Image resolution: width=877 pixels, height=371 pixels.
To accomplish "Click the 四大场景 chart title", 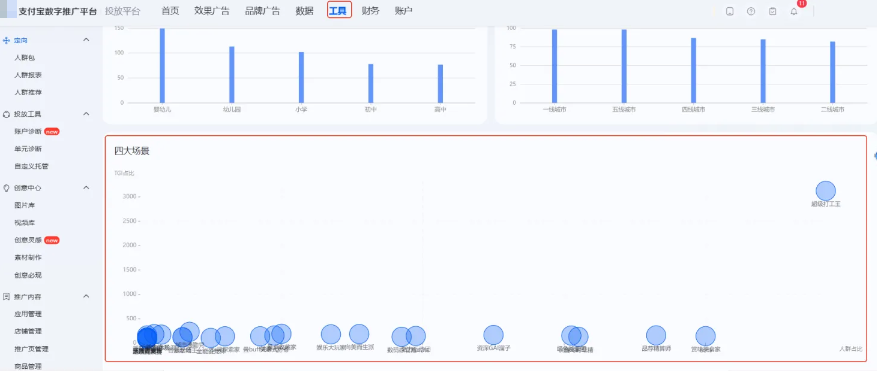I will 131,151.
